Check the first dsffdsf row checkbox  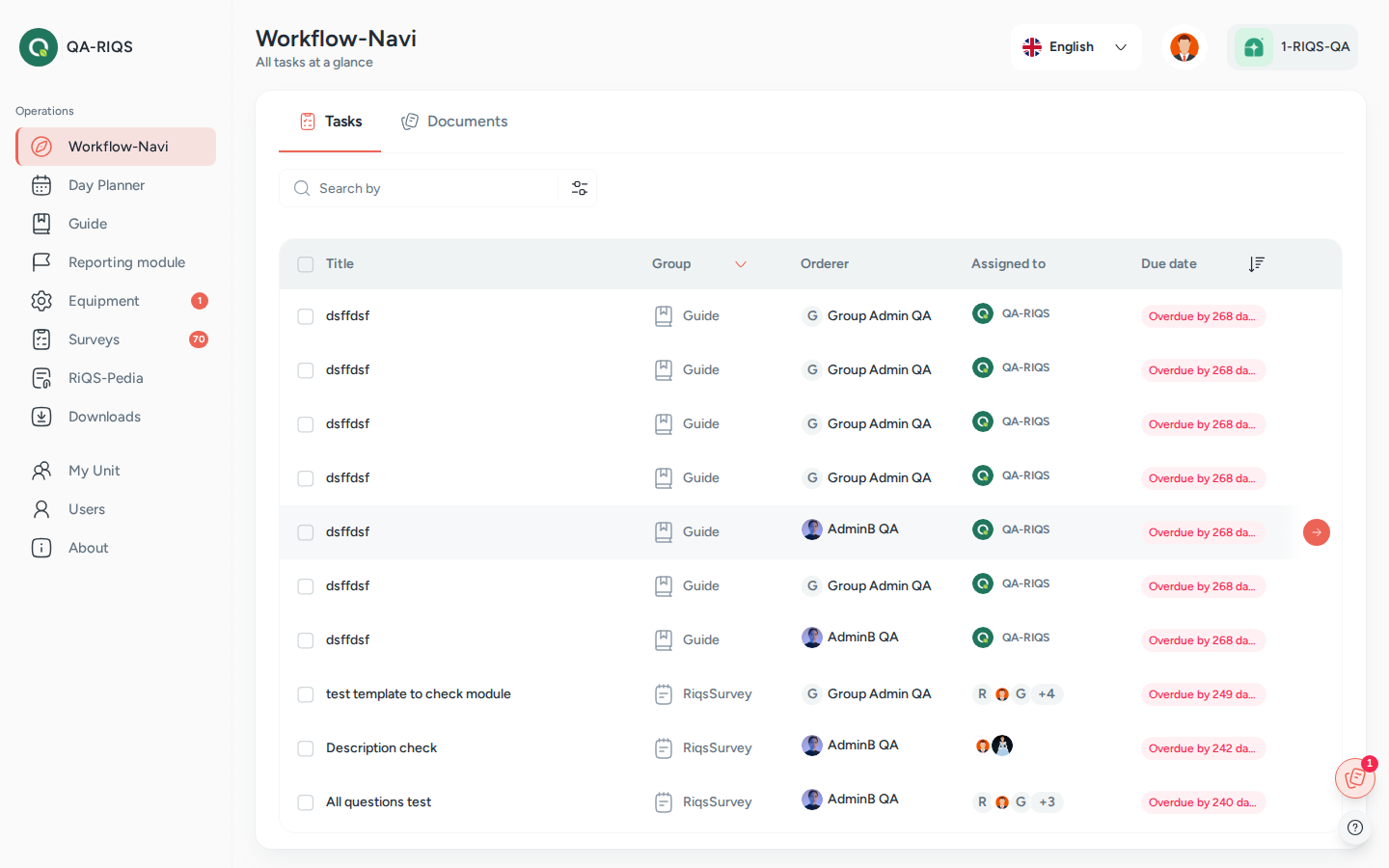pos(306,316)
